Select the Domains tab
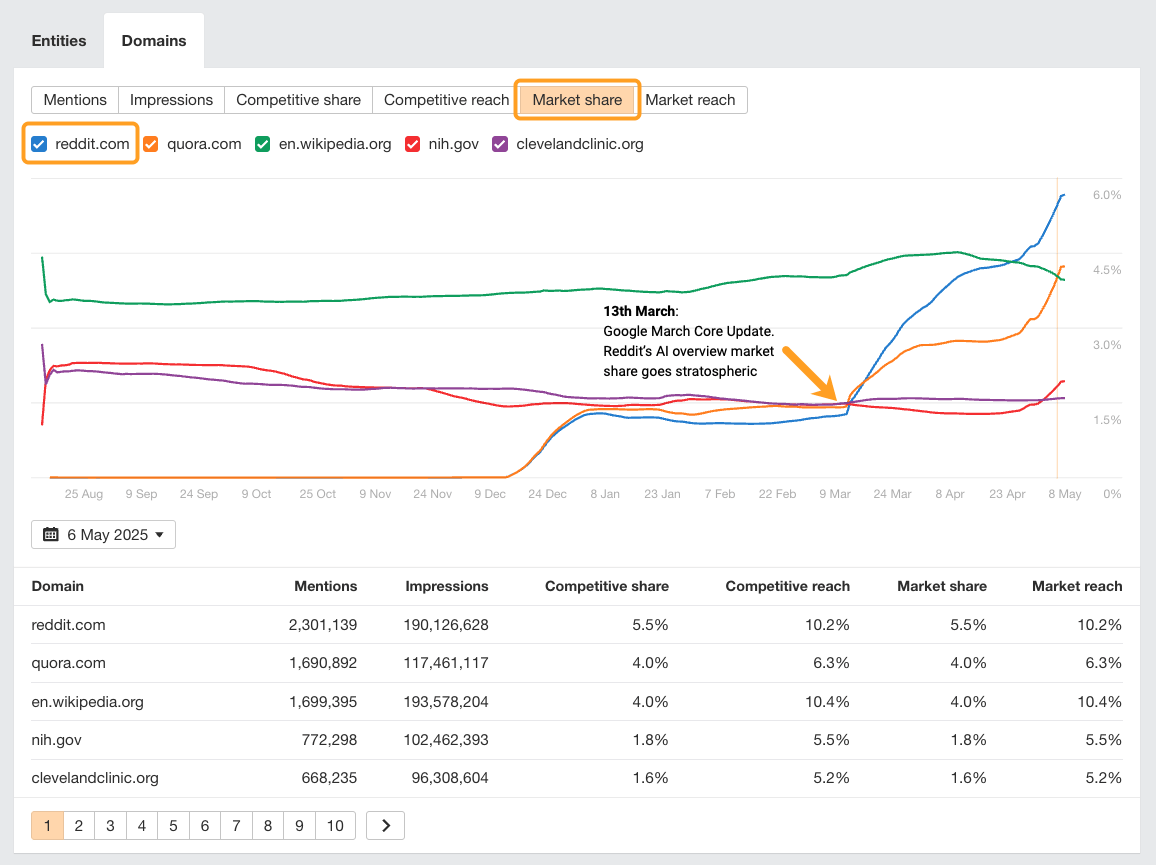1156x865 pixels. (x=154, y=40)
